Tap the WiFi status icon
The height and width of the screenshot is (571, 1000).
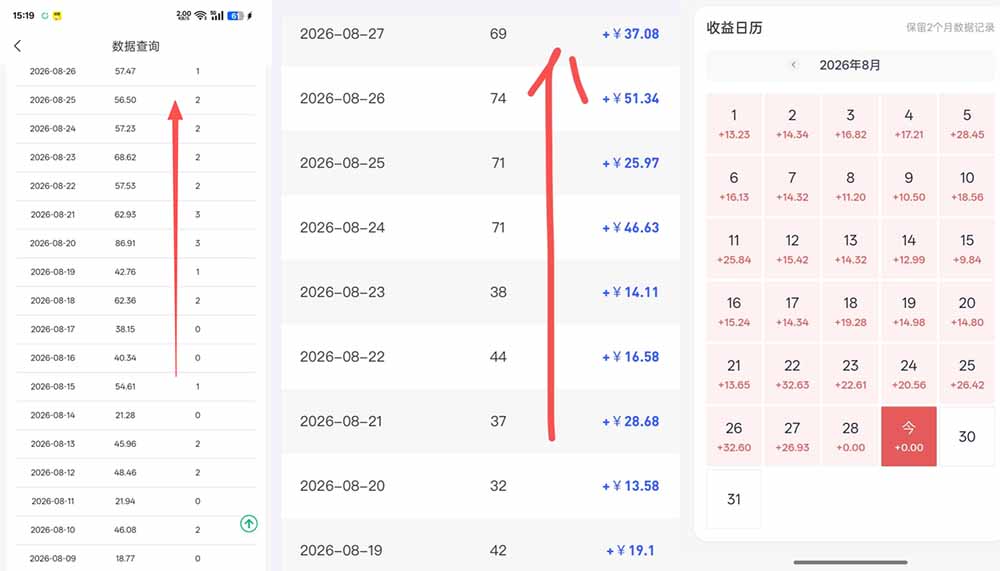click(x=200, y=15)
